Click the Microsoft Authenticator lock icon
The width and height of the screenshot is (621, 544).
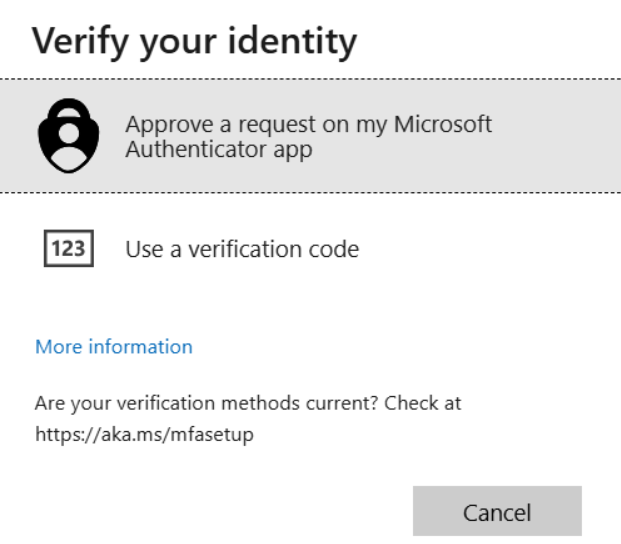coord(69,136)
